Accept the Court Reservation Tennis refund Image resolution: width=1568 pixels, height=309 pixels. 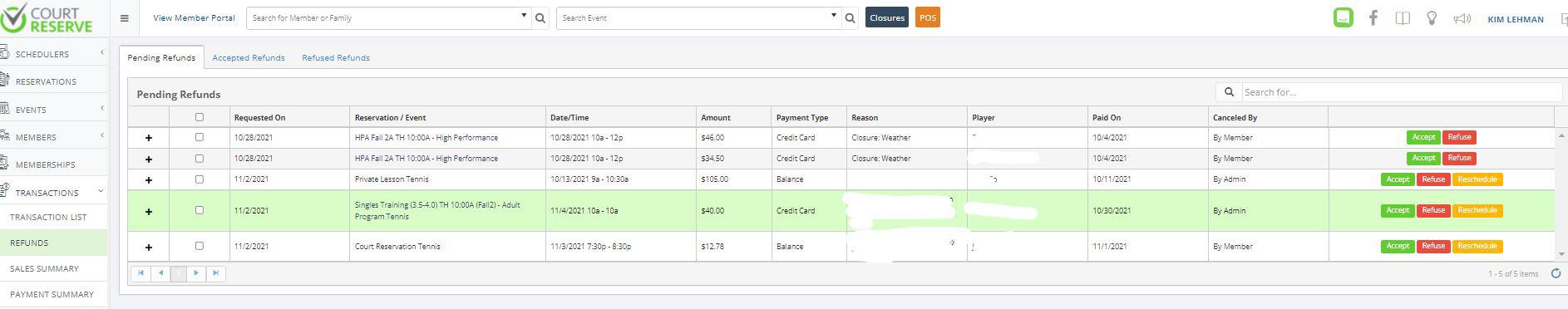click(x=1397, y=246)
